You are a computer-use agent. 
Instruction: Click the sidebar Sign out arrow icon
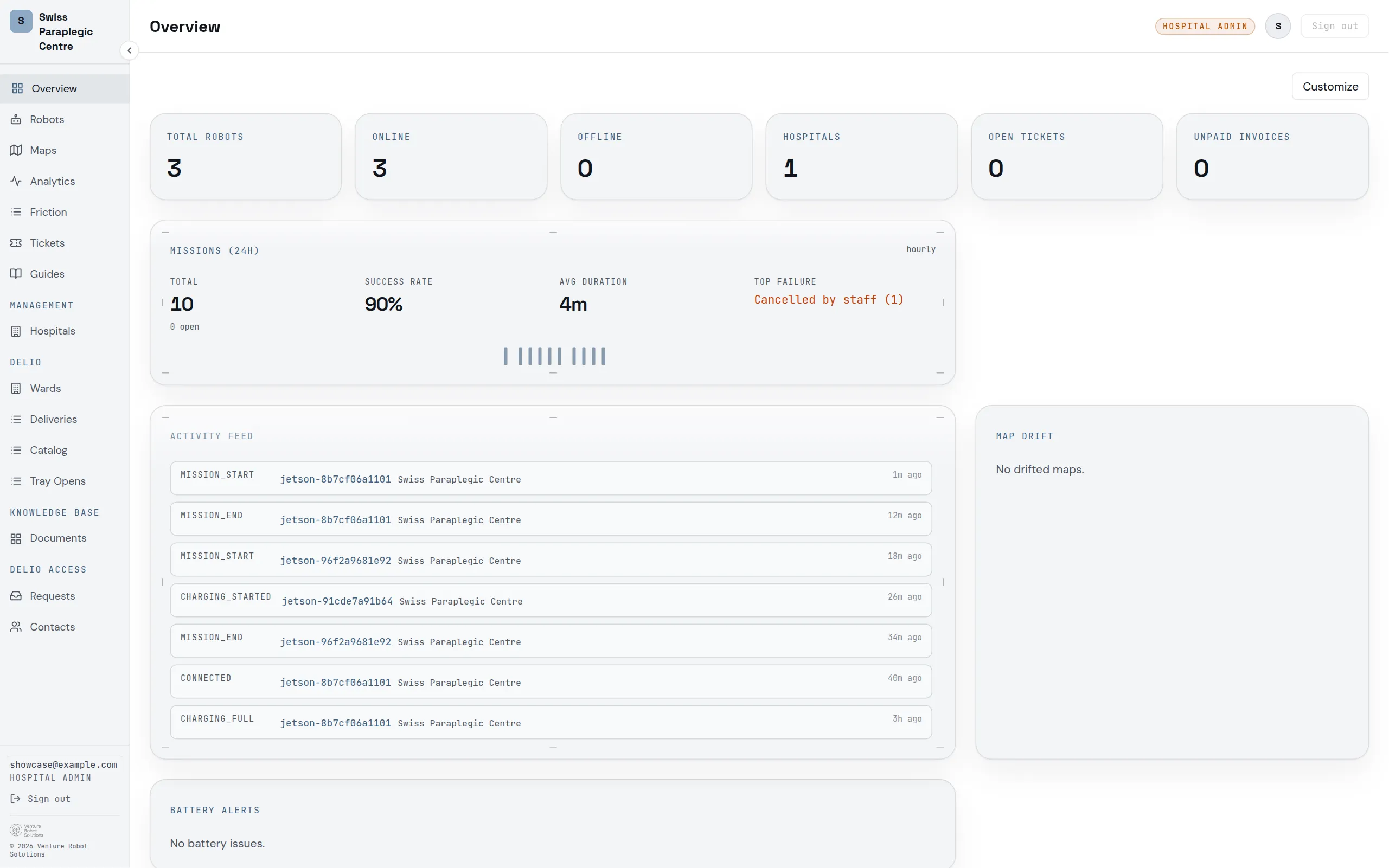point(16,799)
